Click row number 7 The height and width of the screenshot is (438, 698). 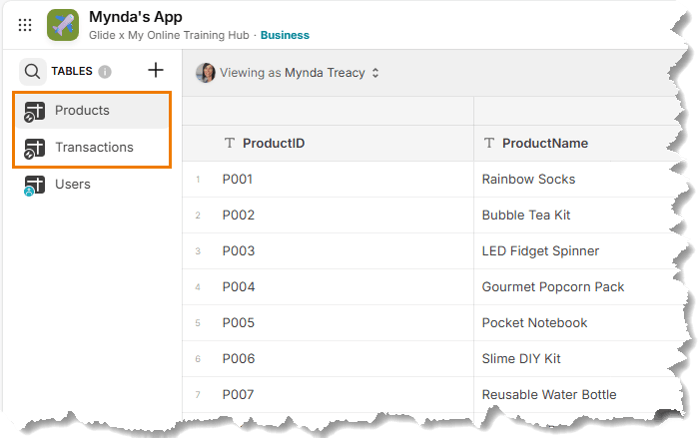(198, 395)
